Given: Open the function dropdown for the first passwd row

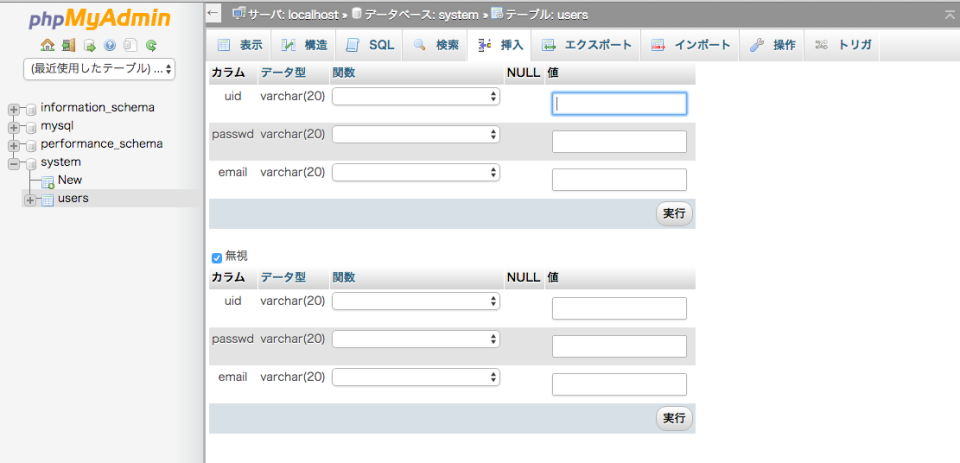Looking at the screenshot, I should (416, 135).
